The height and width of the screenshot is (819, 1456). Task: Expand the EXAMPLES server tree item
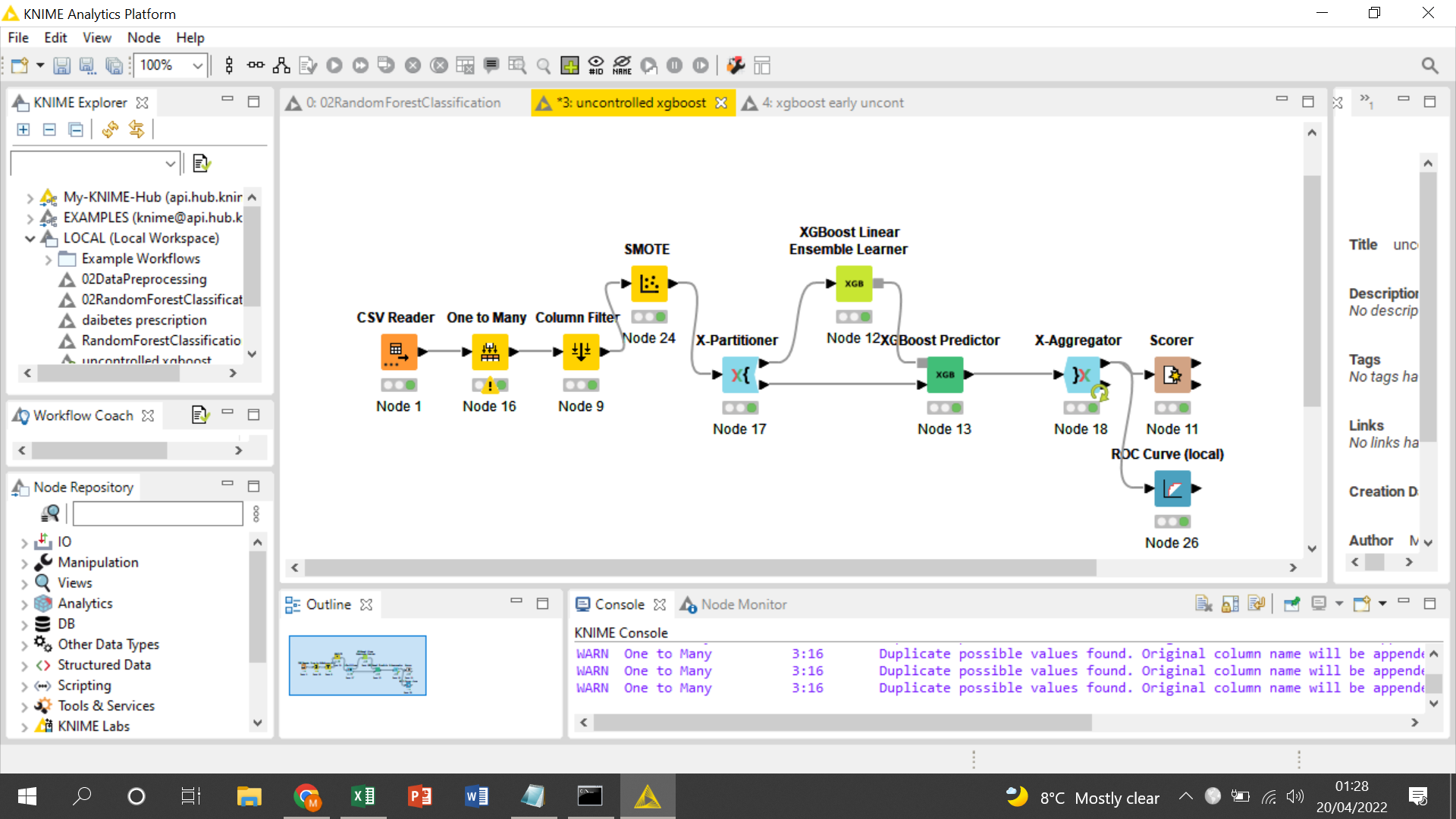pos(30,218)
